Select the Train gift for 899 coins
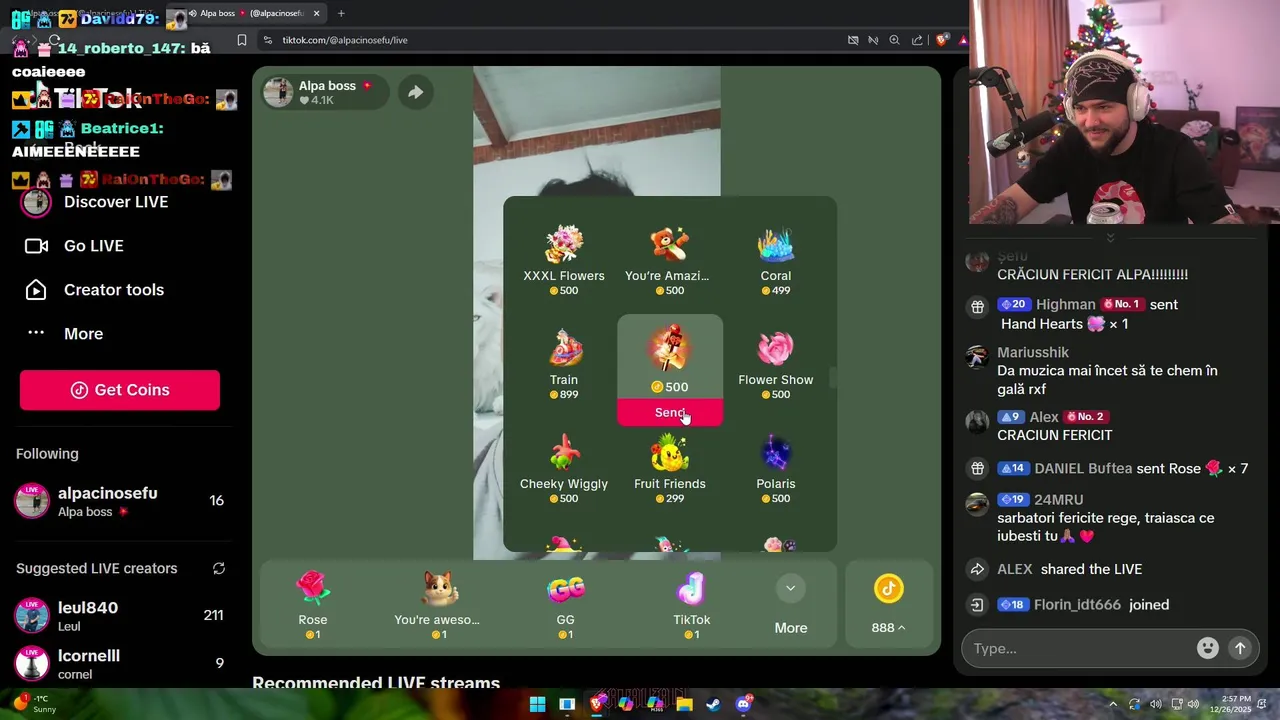This screenshot has height=720, width=1280. coord(564,365)
